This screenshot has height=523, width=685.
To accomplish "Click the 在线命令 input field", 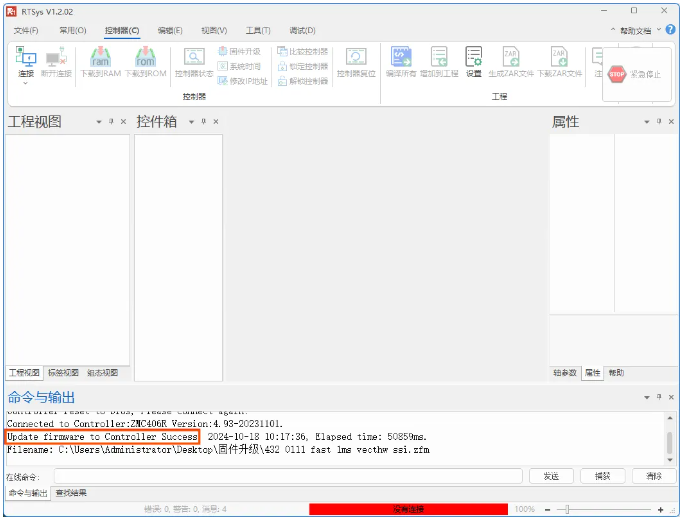I will click(x=288, y=476).
